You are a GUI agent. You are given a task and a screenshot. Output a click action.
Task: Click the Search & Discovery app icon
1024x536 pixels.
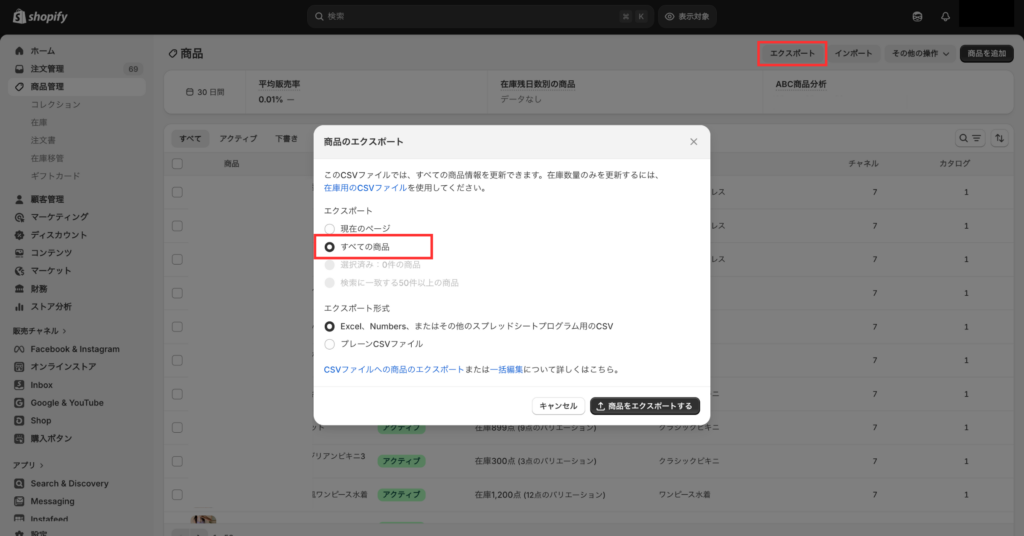pos(19,484)
